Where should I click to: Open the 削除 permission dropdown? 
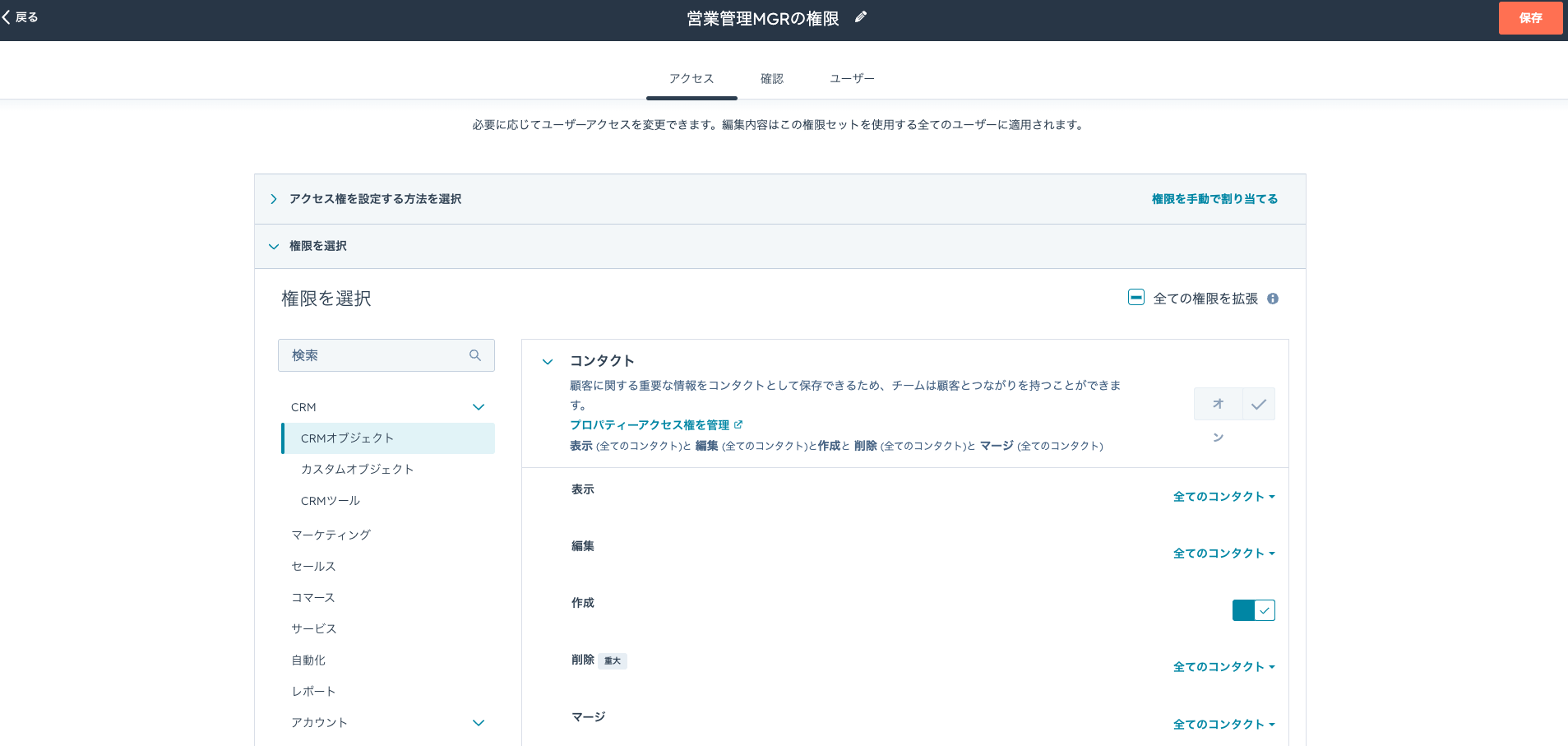[x=1223, y=667]
